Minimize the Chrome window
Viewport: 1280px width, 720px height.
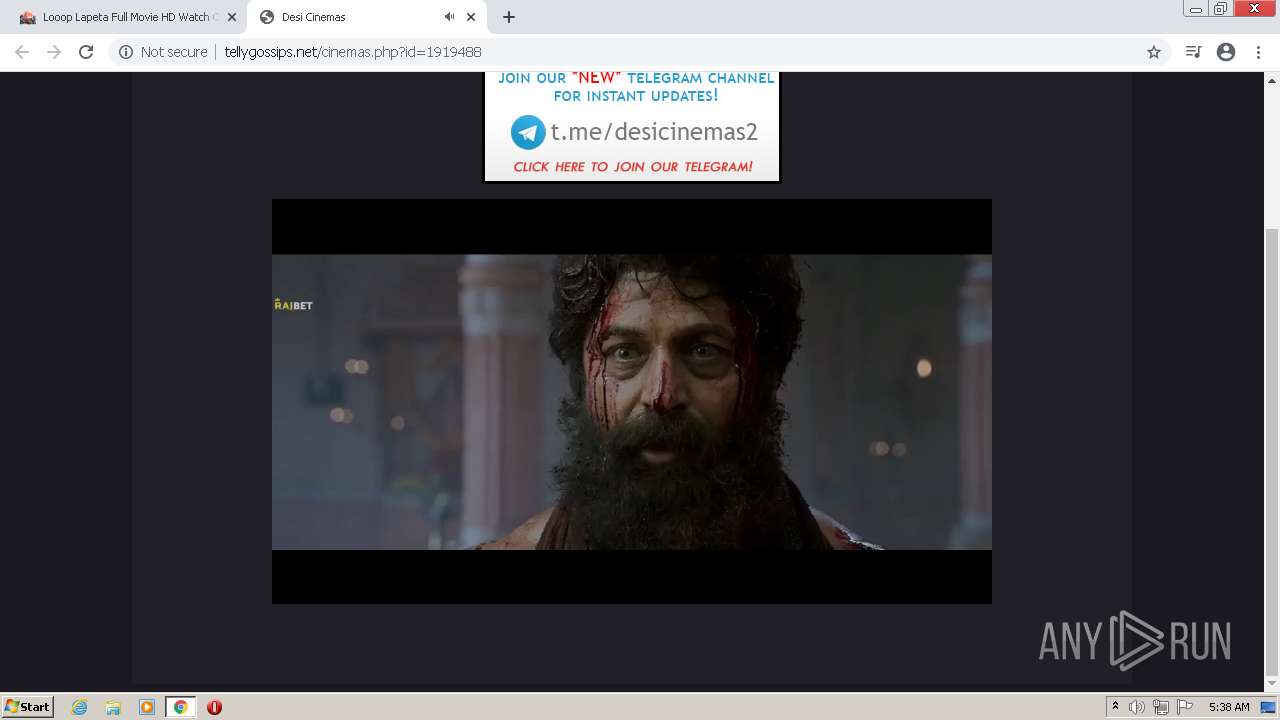1196,9
